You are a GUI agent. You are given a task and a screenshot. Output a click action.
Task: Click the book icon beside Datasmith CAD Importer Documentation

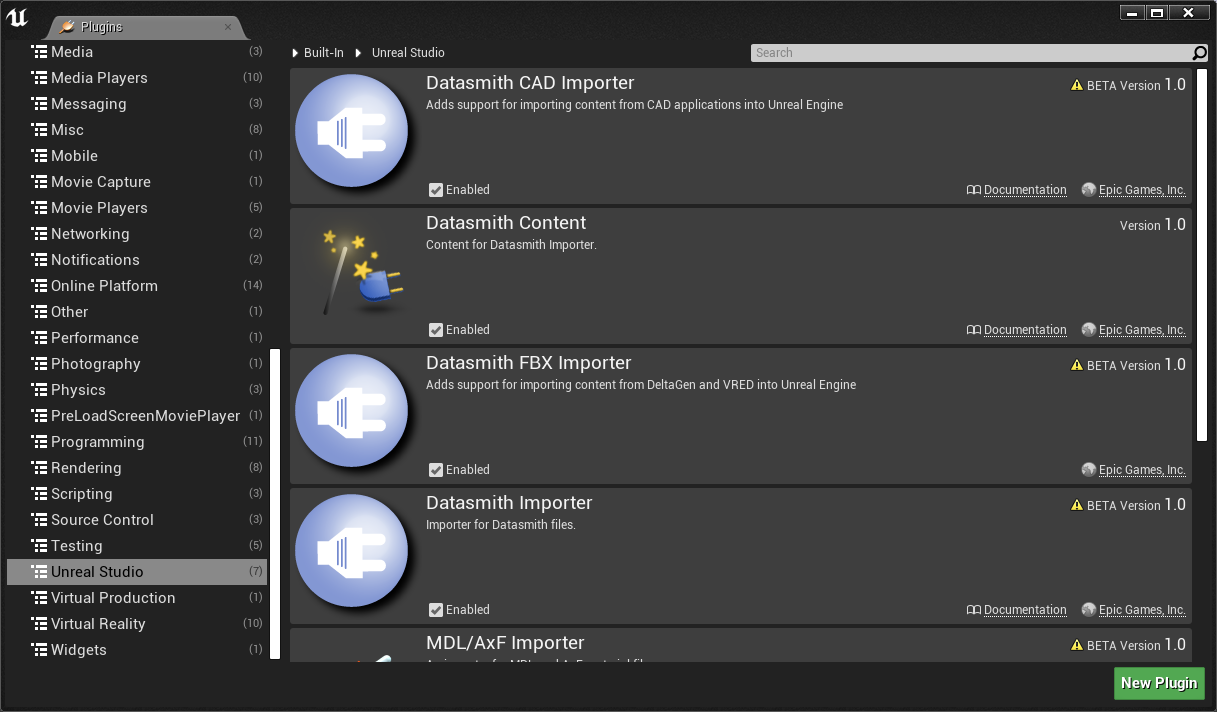tap(973, 190)
